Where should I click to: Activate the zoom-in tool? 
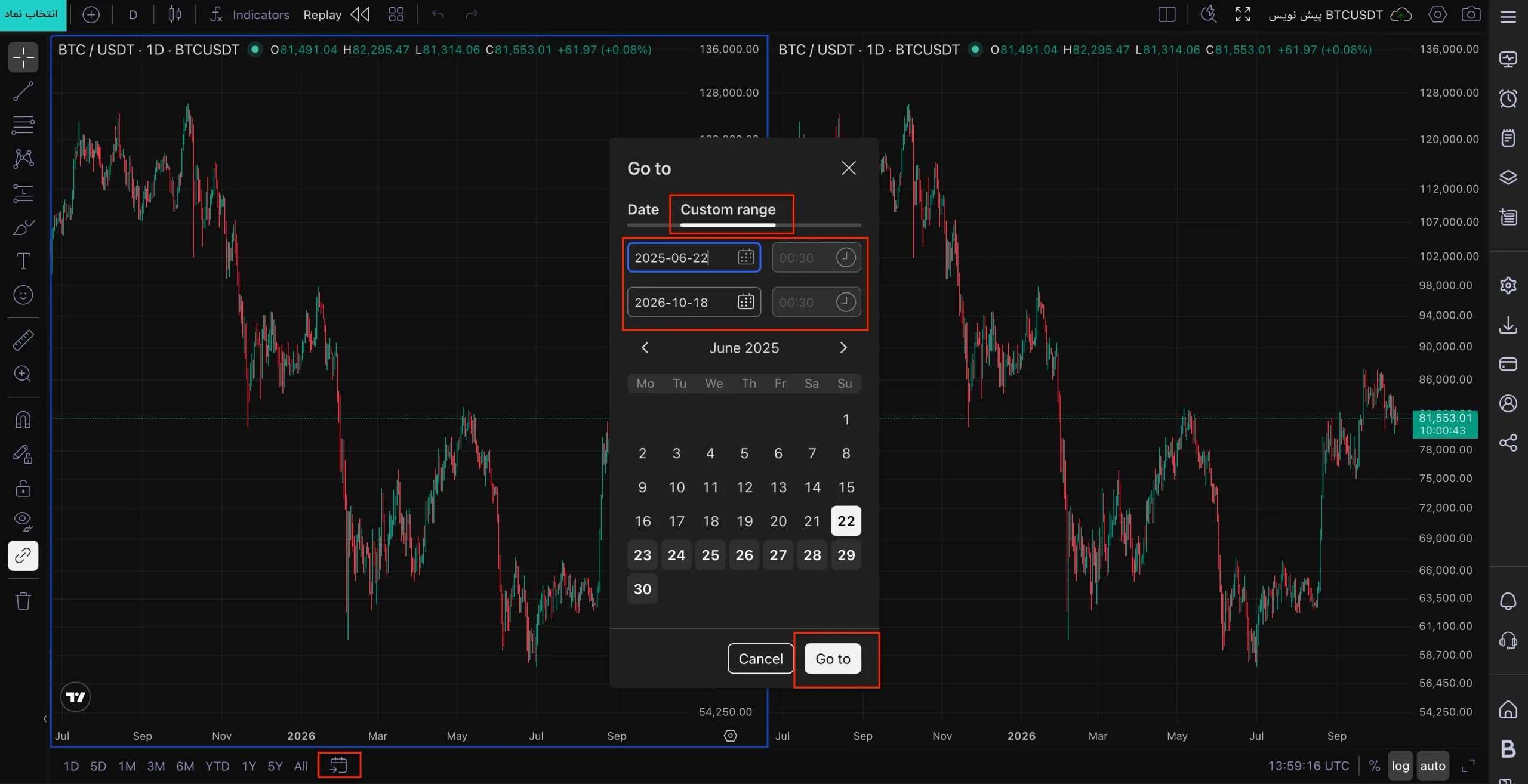(x=23, y=374)
